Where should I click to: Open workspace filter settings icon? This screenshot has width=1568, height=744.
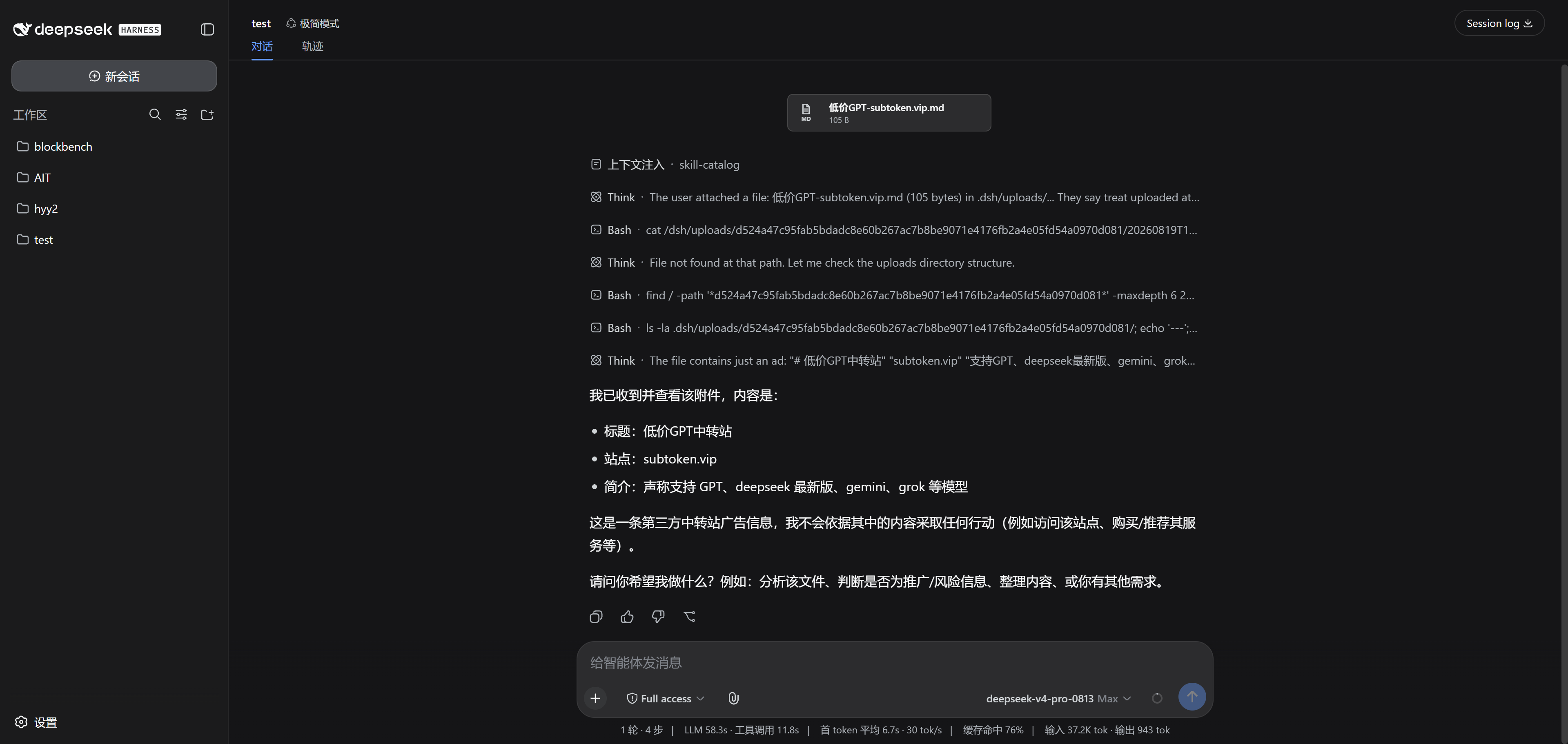point(181,114)
